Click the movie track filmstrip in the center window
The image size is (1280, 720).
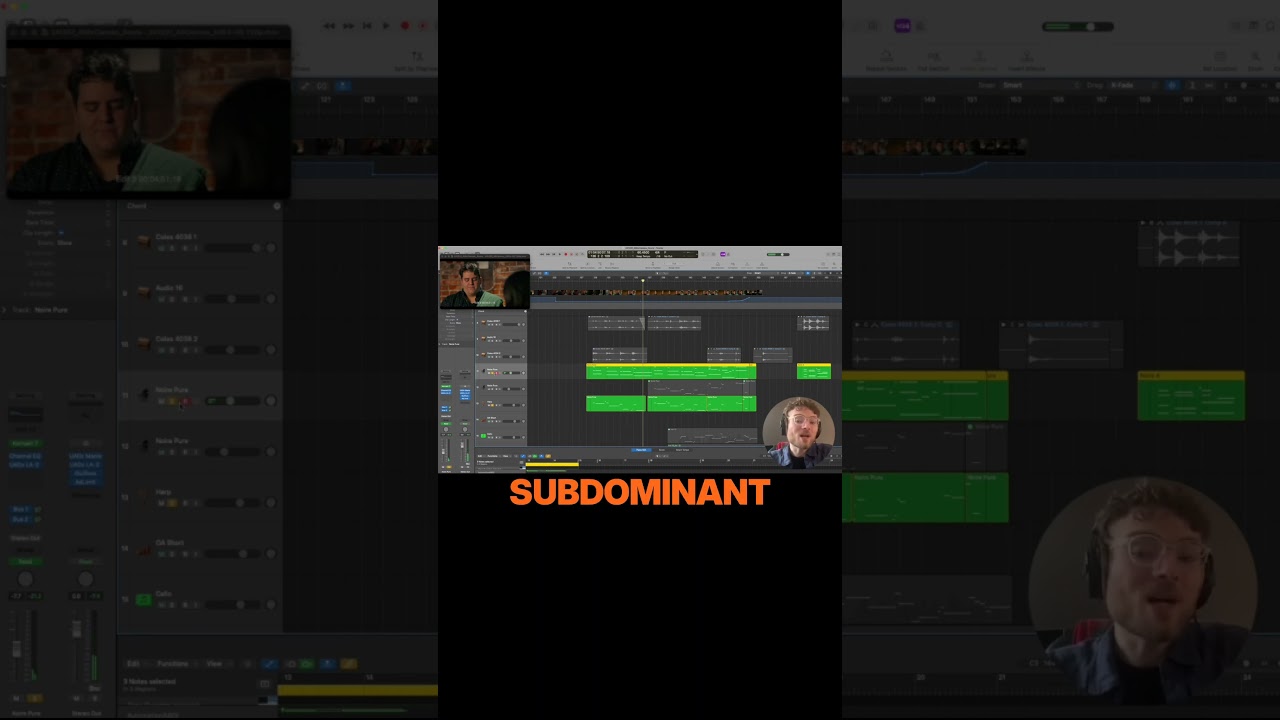[646, 292]
